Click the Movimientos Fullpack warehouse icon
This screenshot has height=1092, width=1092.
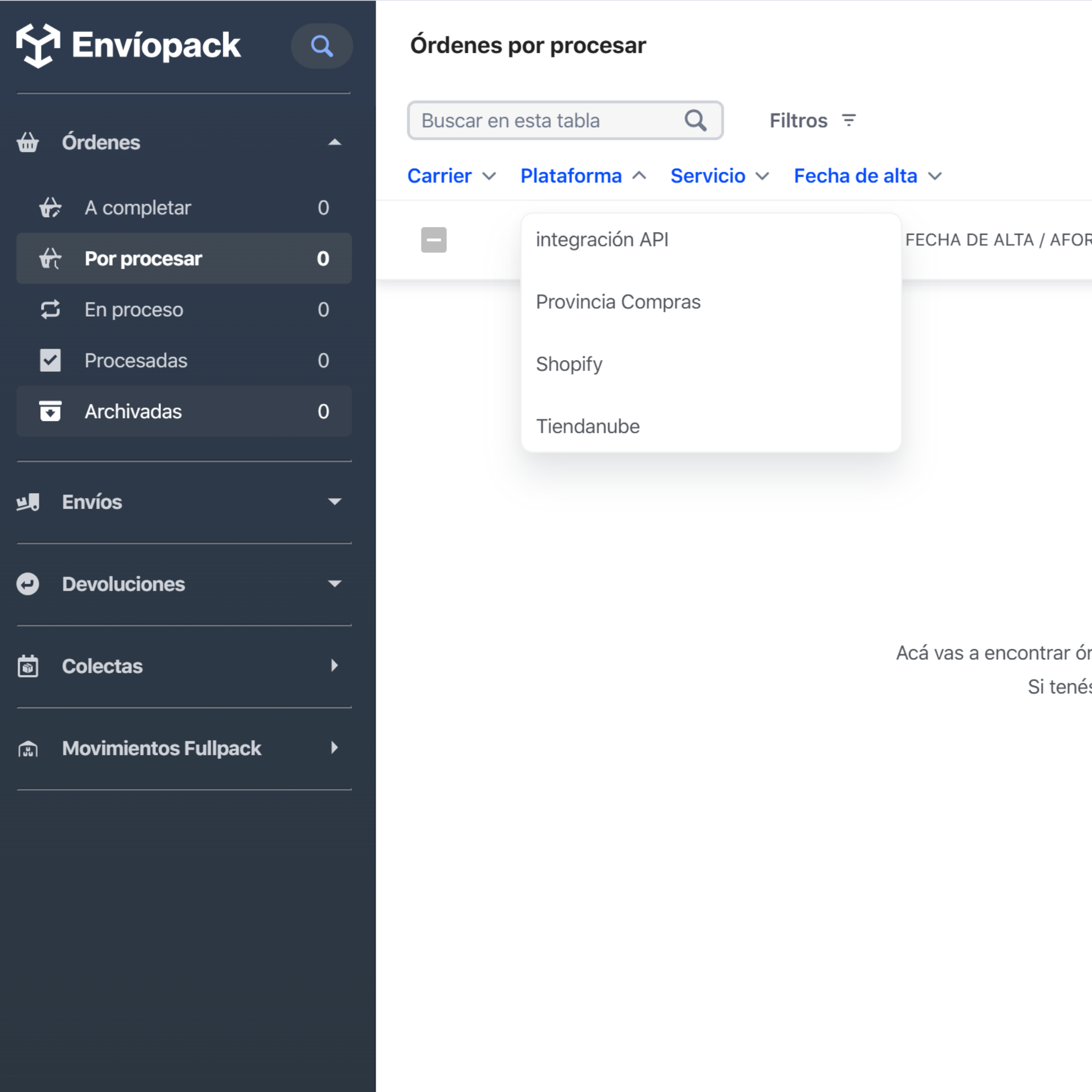(x=28, y=748)
